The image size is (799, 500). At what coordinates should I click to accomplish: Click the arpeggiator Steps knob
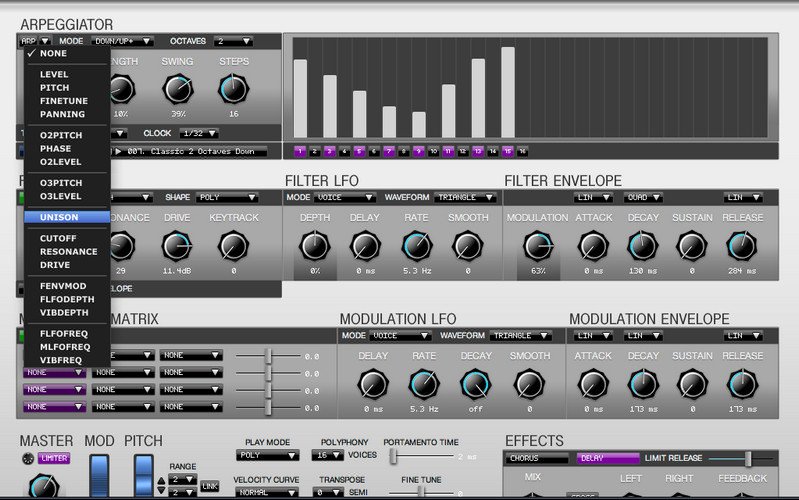[x=234, y=90]
